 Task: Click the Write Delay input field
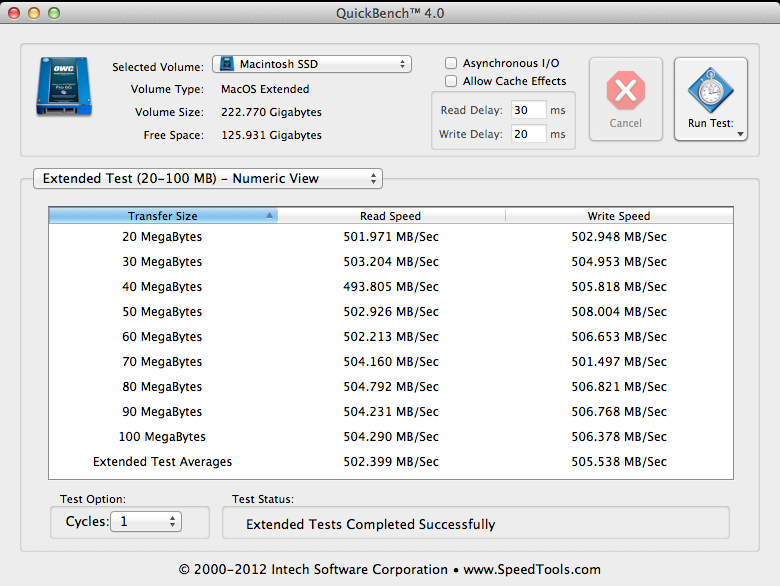tap(528, 134)
